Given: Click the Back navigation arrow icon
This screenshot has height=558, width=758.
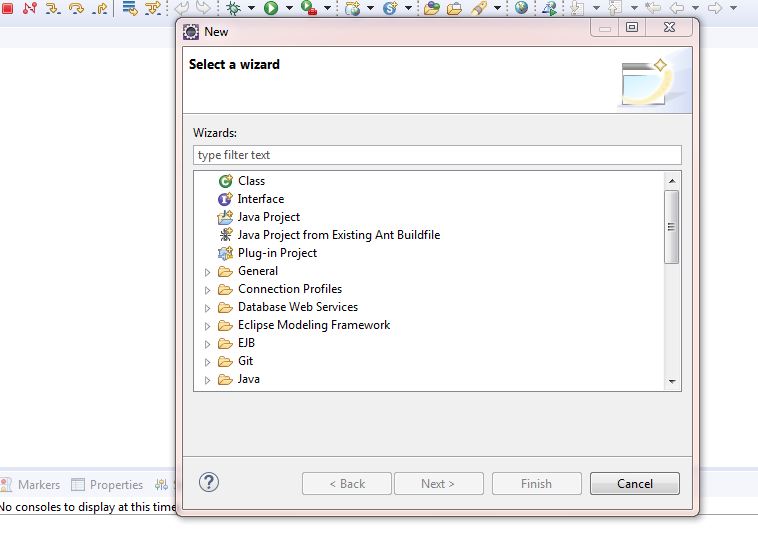Looking at the screenshot, I should [677, 8].
